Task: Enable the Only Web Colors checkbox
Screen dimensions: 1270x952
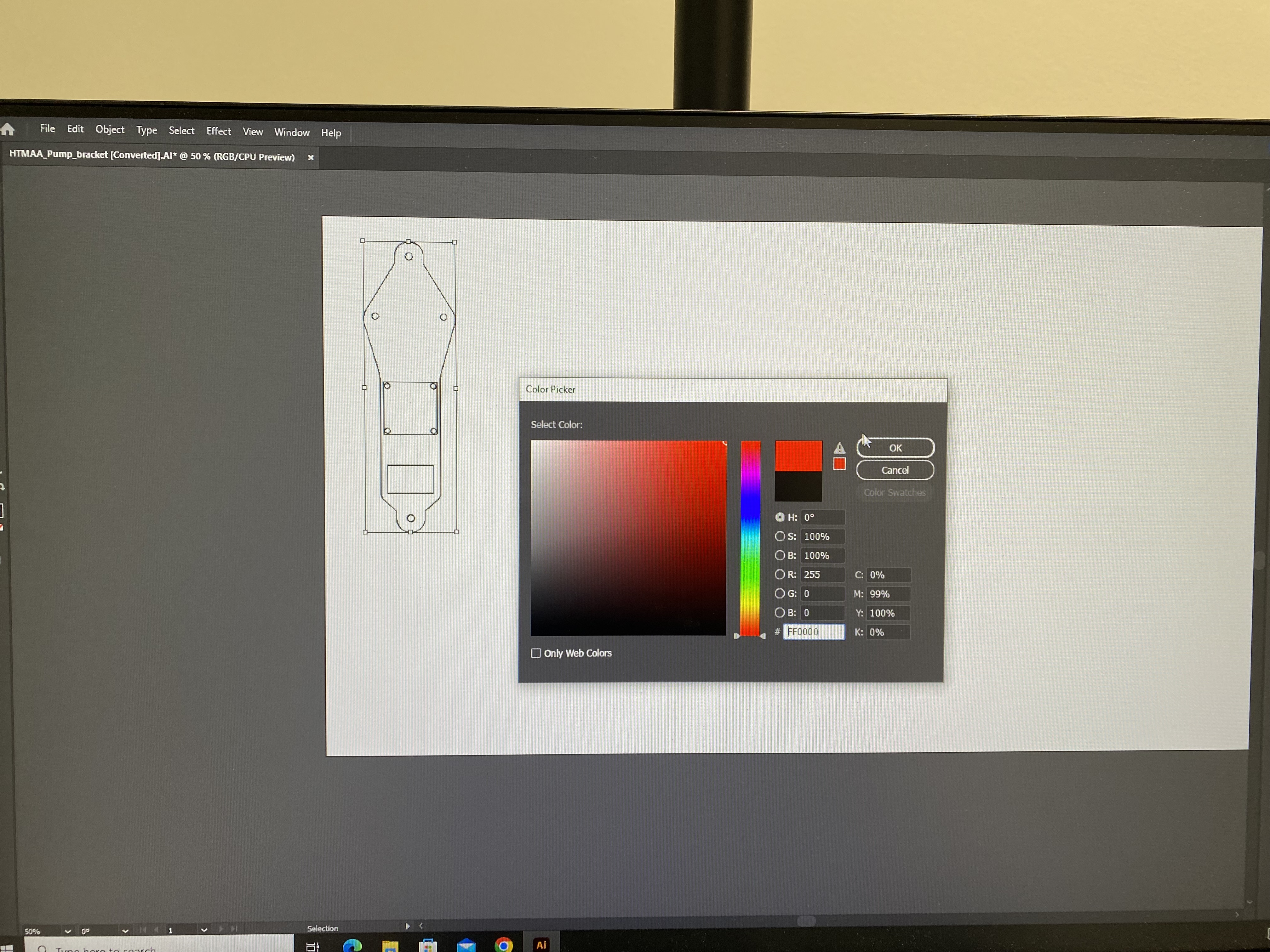Action: click(536, 653)
